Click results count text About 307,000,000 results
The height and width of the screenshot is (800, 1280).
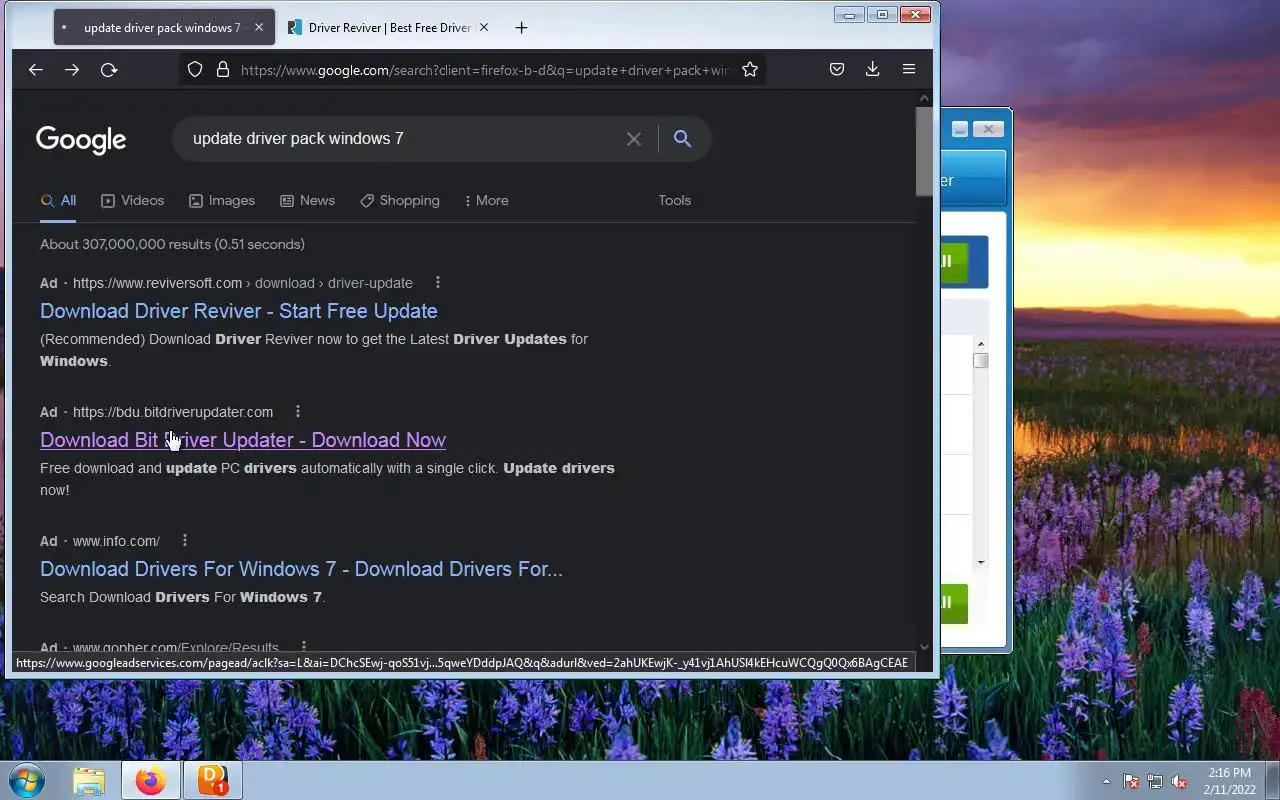tap(172, 244)
